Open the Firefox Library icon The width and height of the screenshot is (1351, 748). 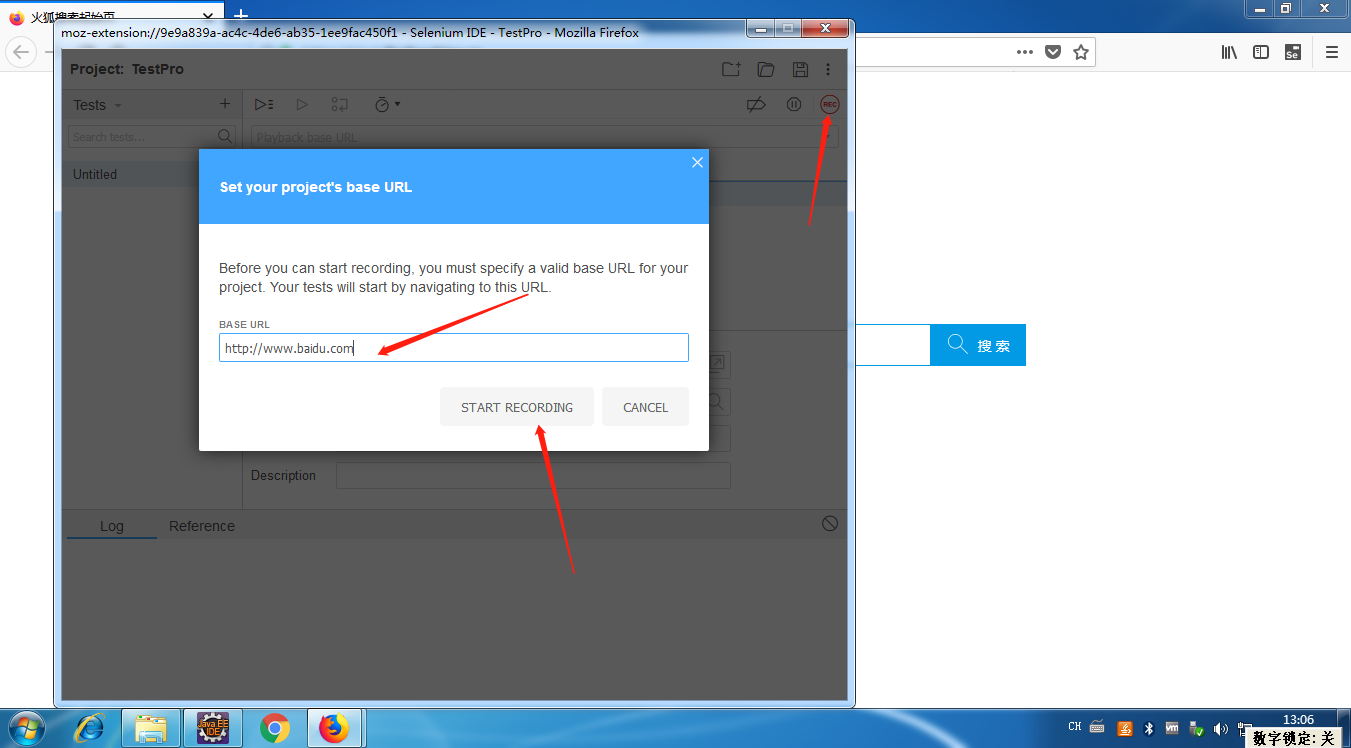(1229, 52)
